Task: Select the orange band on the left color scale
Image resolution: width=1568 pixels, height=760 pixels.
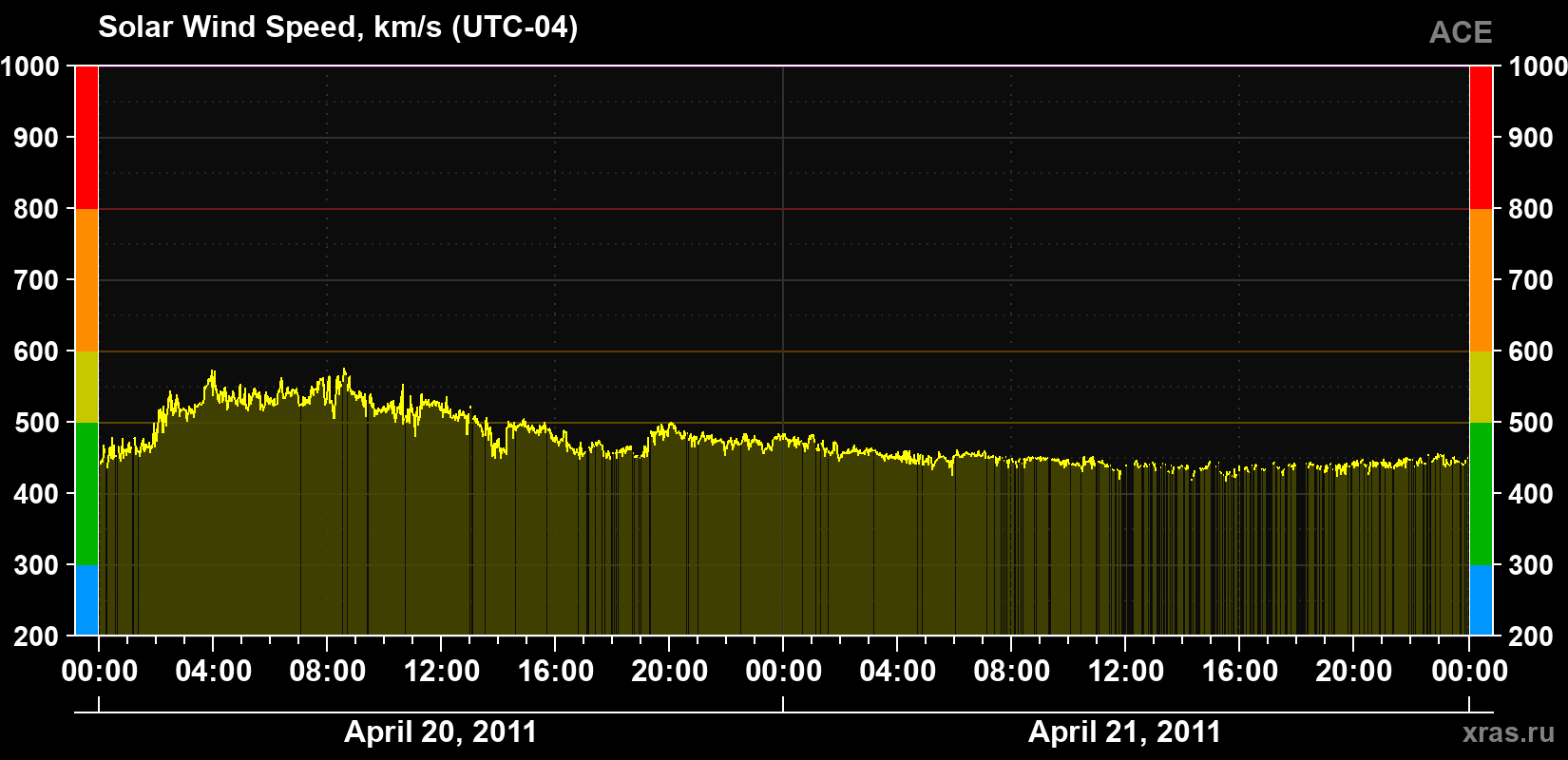Action: pos(86,280)
